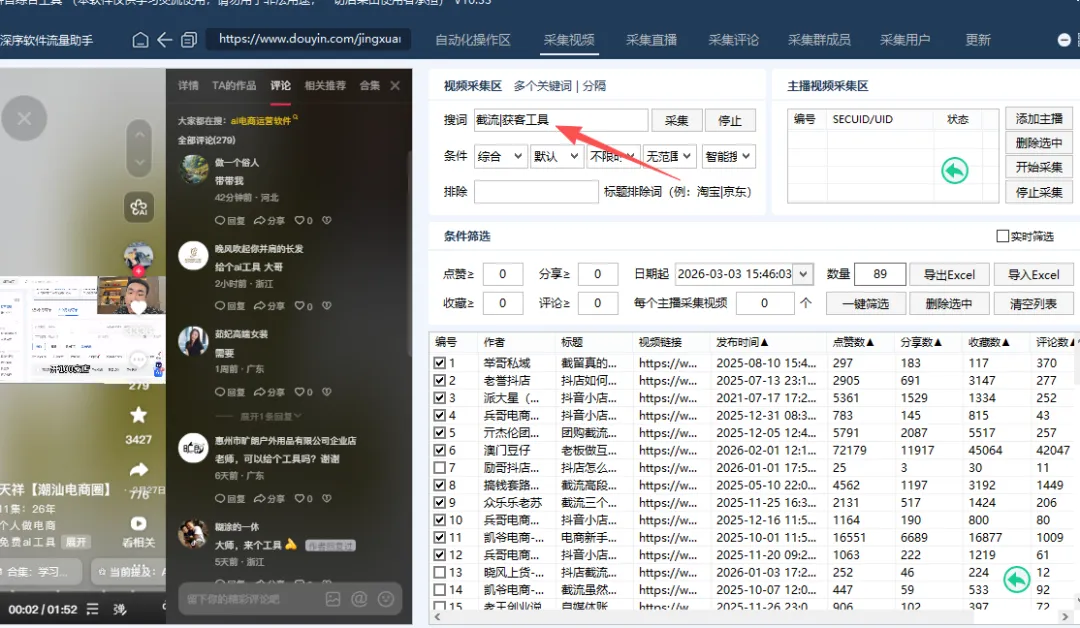Uncheck row 2 老誉抖店
Screen dimensions: 1080x628
(x=439, y=380)
